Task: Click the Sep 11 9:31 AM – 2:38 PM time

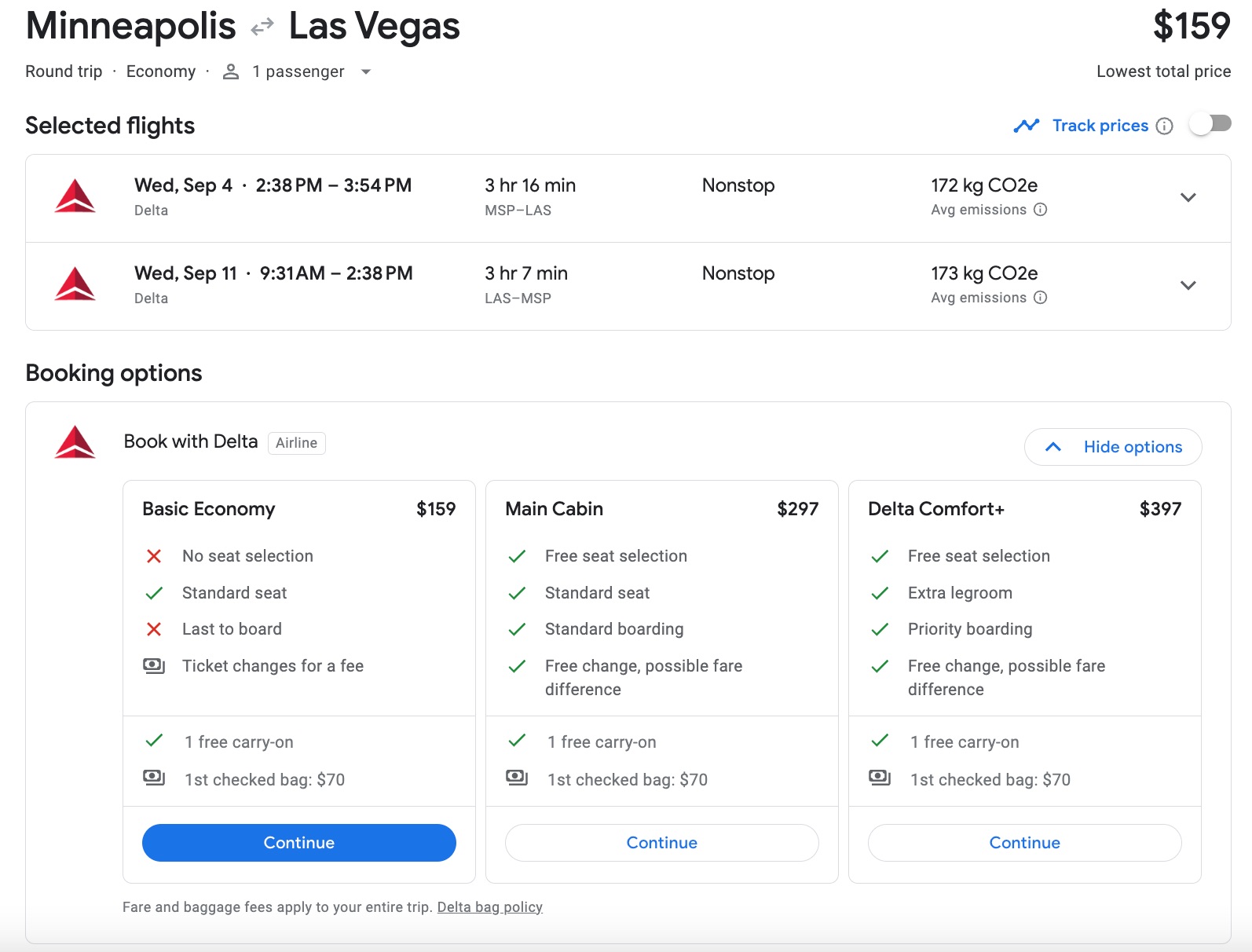Action: [336, 273]
